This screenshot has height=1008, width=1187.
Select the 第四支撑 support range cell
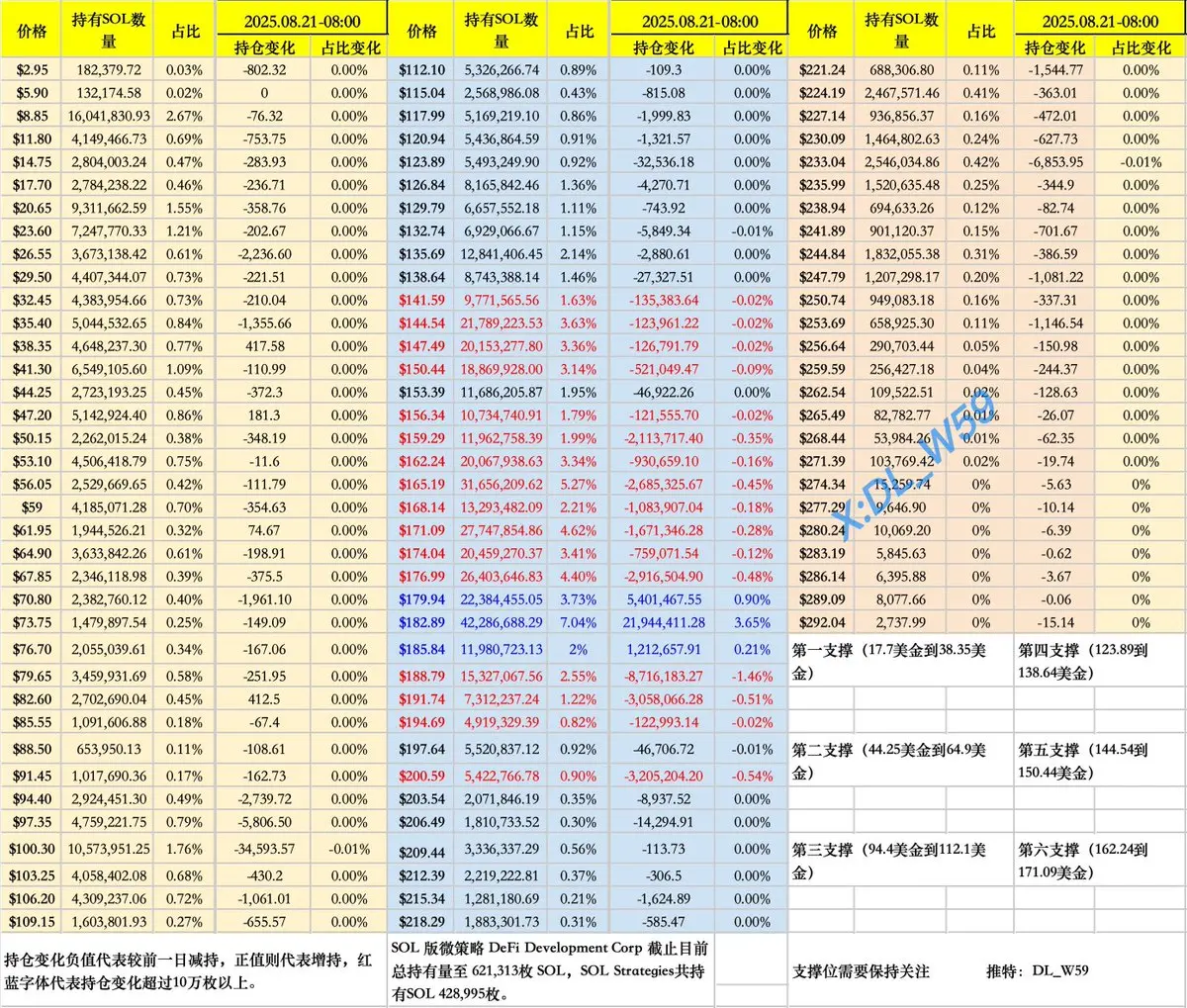1100,661
